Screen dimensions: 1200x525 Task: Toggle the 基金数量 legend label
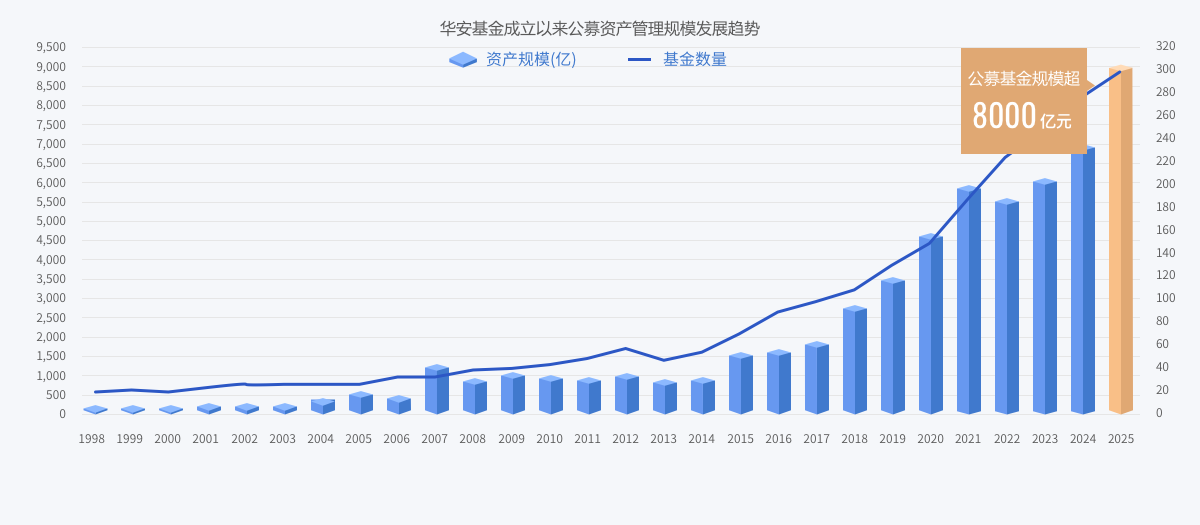click(x=695, y=60)
